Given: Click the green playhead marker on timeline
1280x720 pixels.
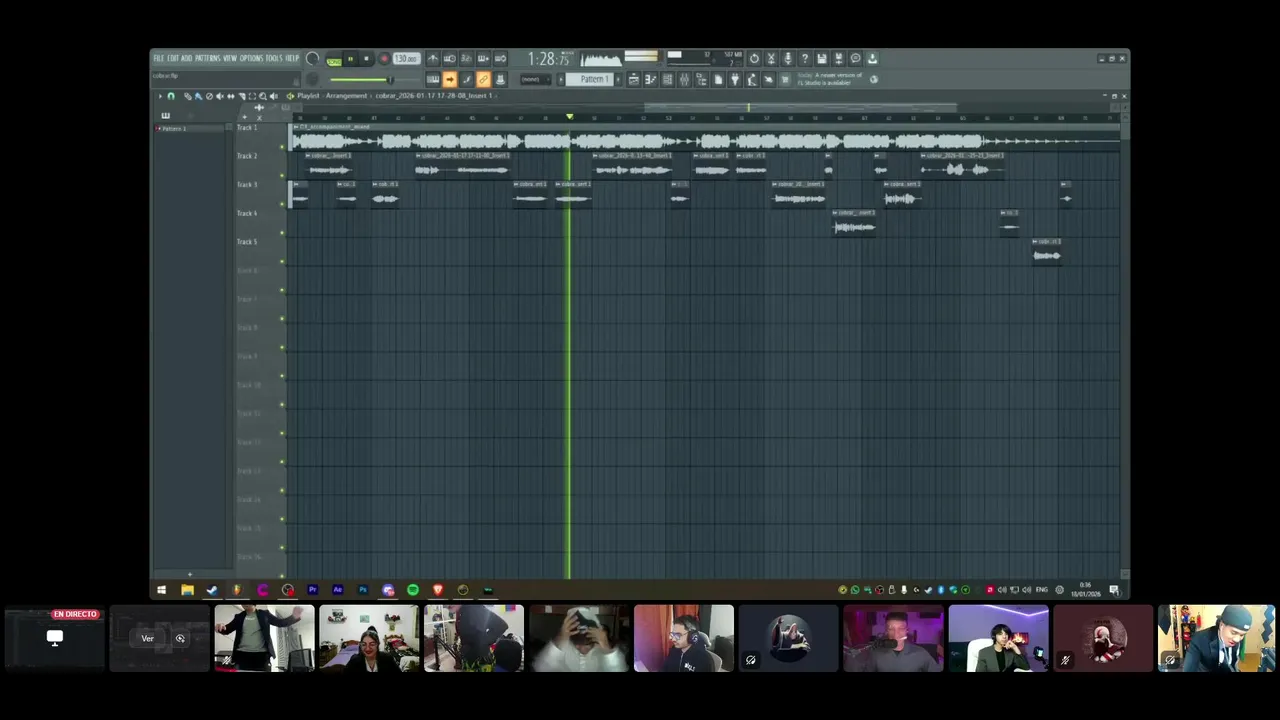Looking at the screenshot, I should pyautogui.click(x=570, y=117).
